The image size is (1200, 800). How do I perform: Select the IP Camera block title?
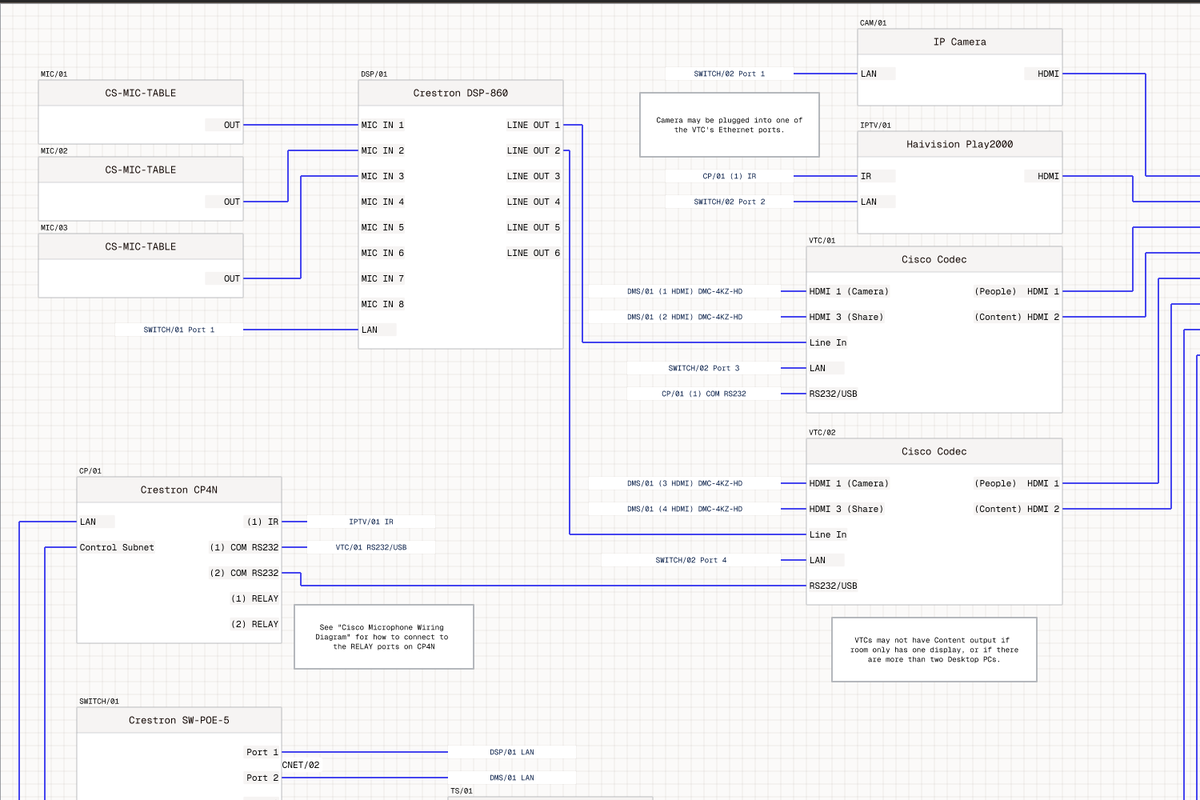tap(959, 42)
